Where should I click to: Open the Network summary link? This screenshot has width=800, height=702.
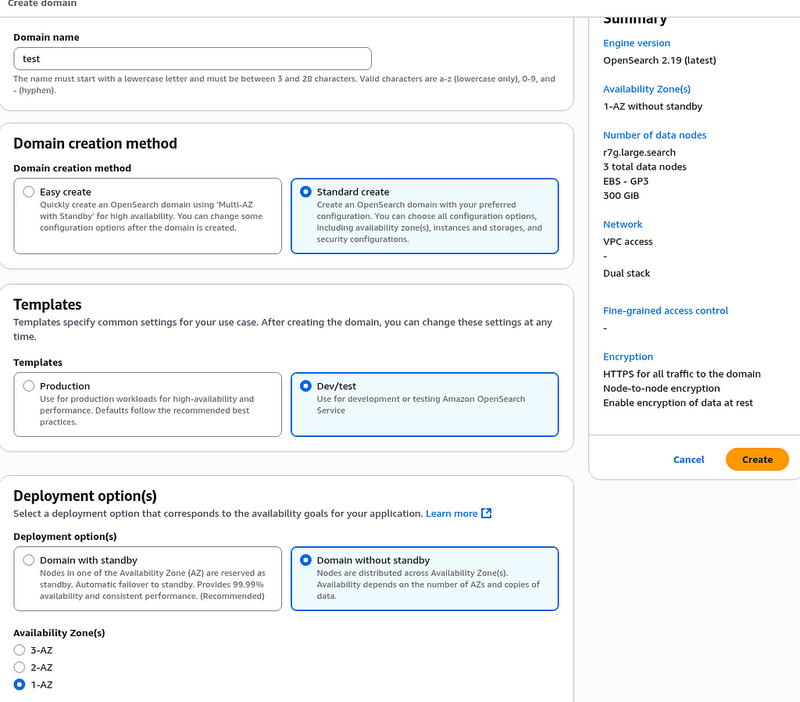[622, 225]
